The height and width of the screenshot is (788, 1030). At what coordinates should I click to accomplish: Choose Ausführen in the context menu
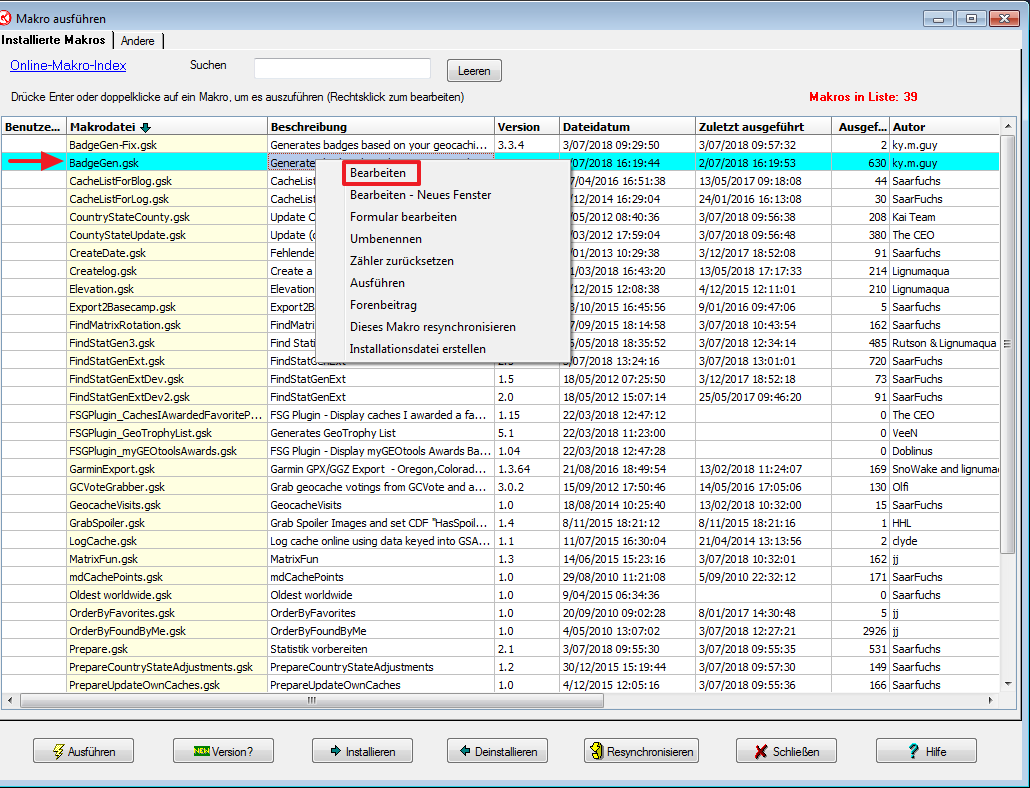tap(377, 283)
